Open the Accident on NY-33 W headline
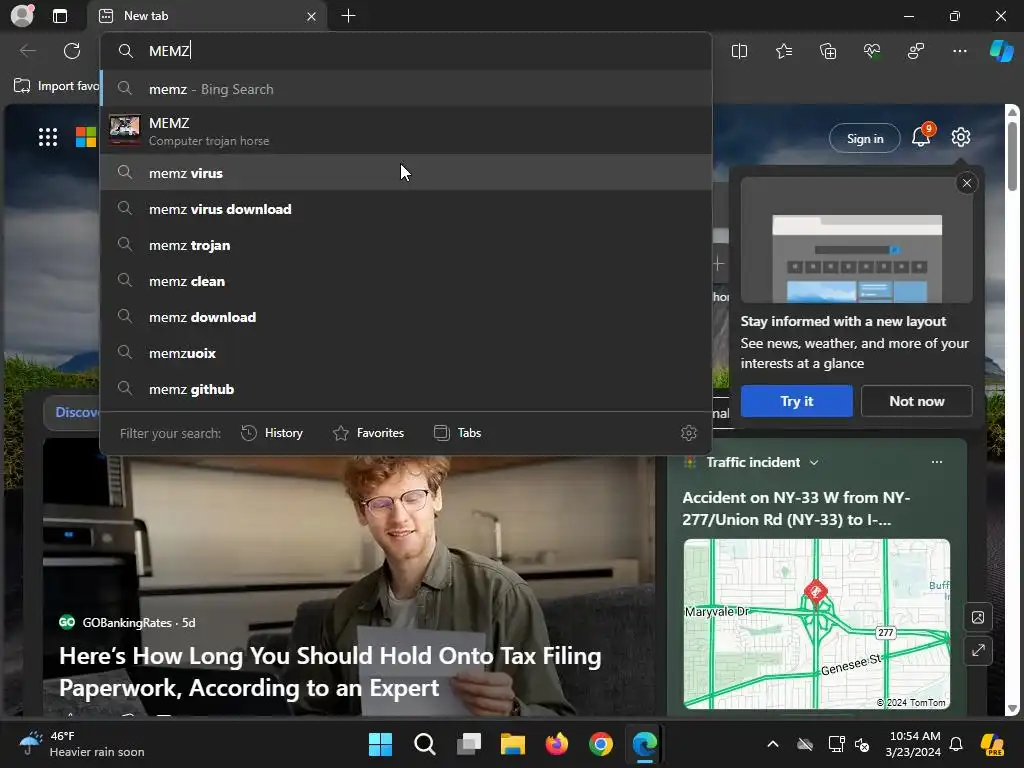Image resolution: width=1024 pixels, height=768 pixels. (796, 508)
